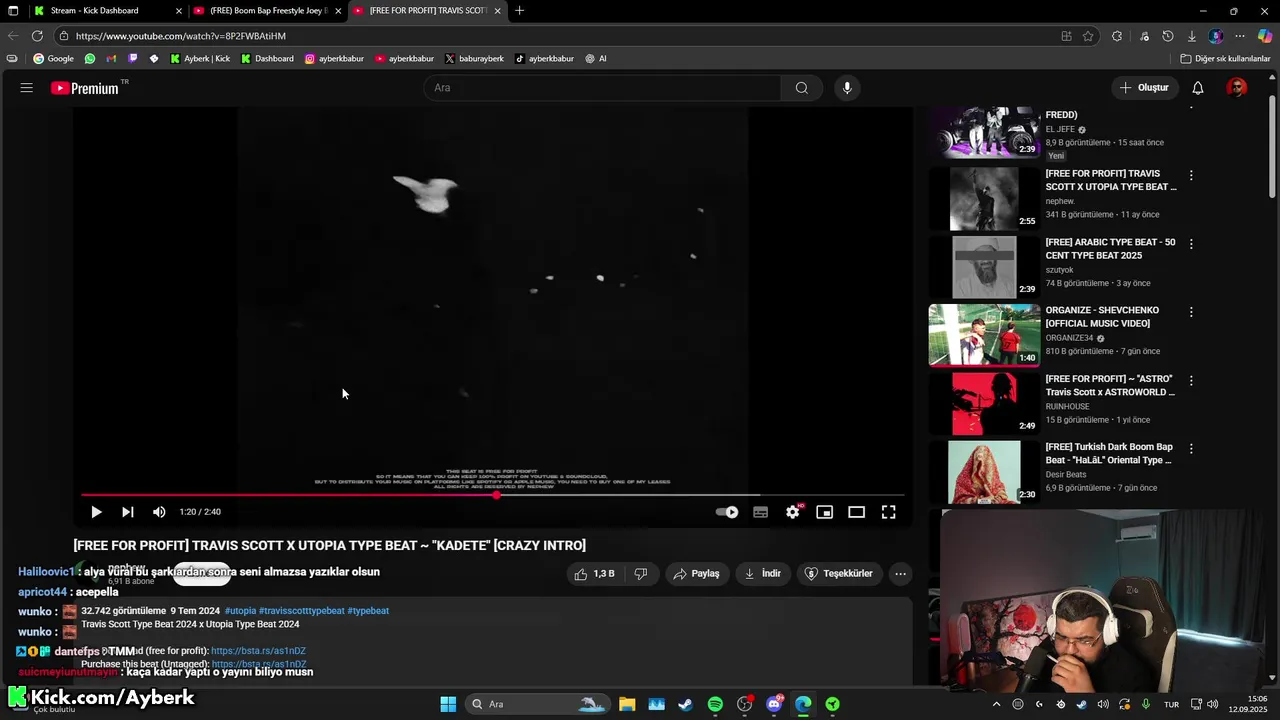Dislike the video with thumbs down
The height and width of the screenshot is (720, 1280).
click(641, 574)
